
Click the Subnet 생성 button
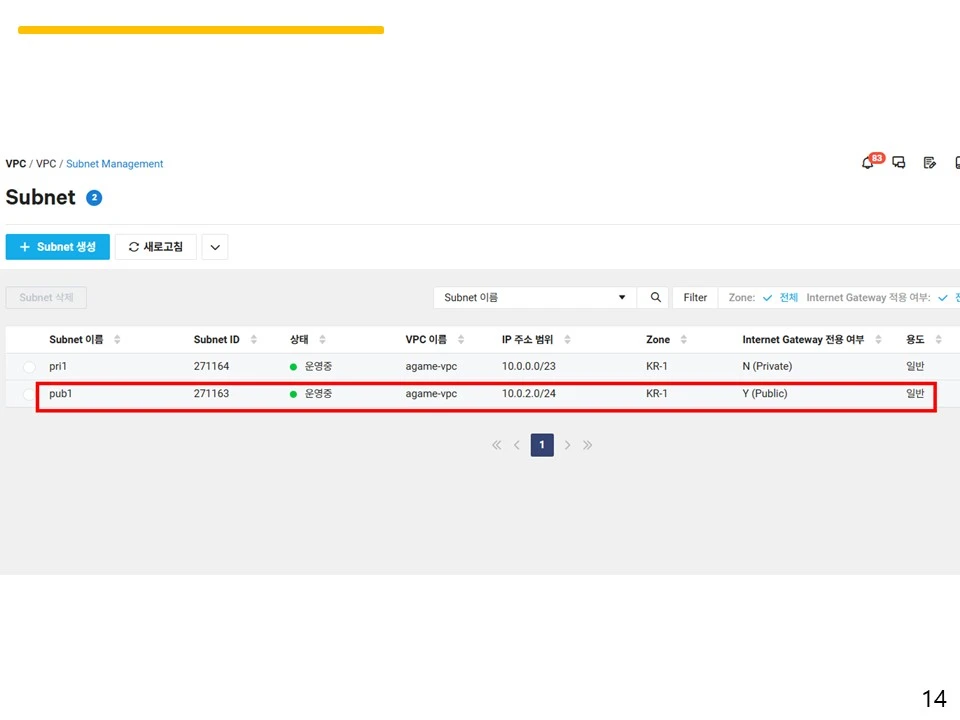coord(58,247)
